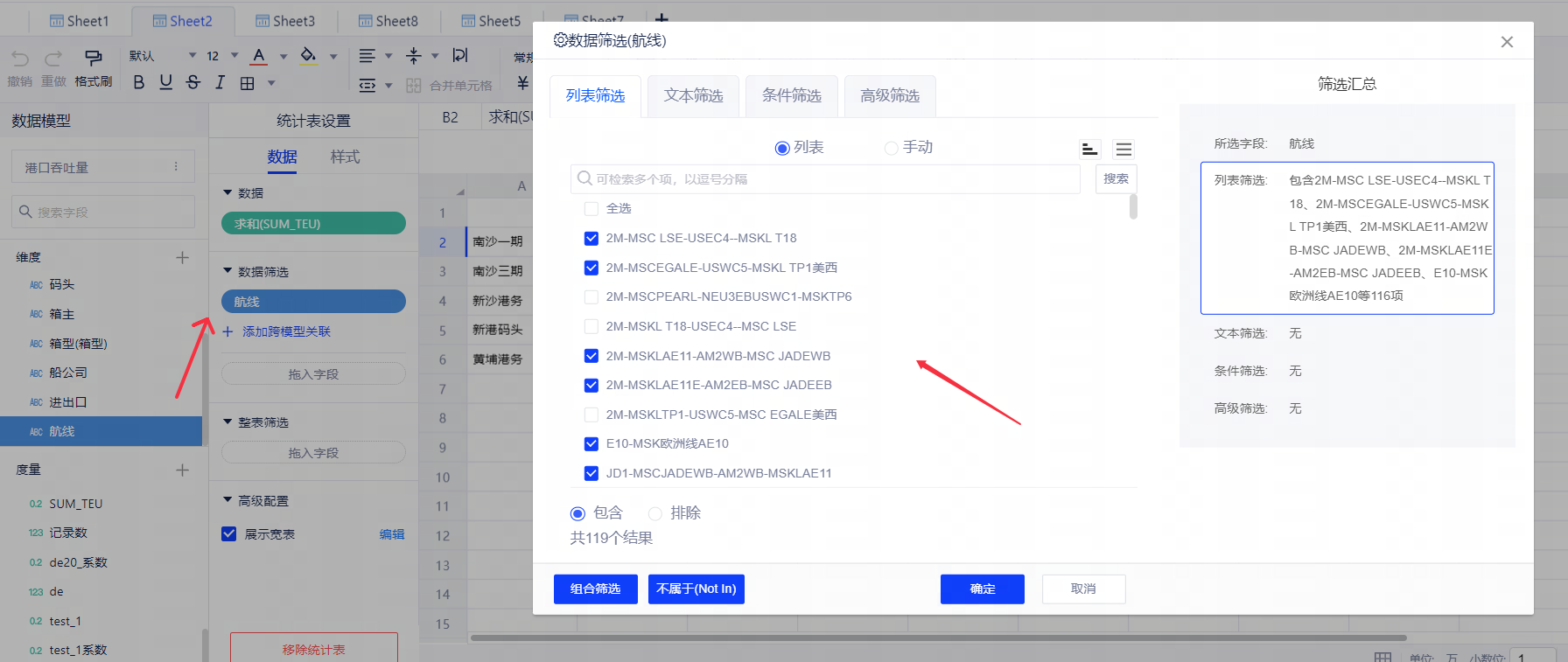Apply strikethrough from the toolbar
The image size is (1568, 662).
coord(193,82)
